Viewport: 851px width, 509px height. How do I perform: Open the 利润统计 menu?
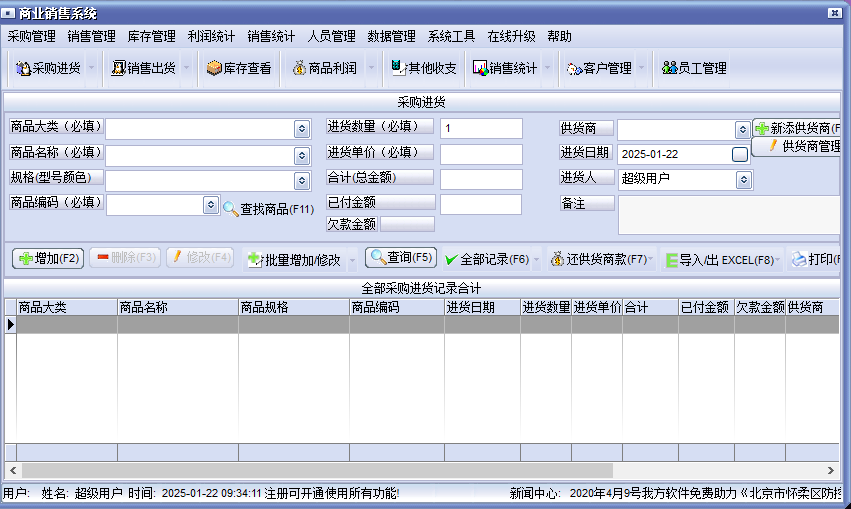[211, 36]
